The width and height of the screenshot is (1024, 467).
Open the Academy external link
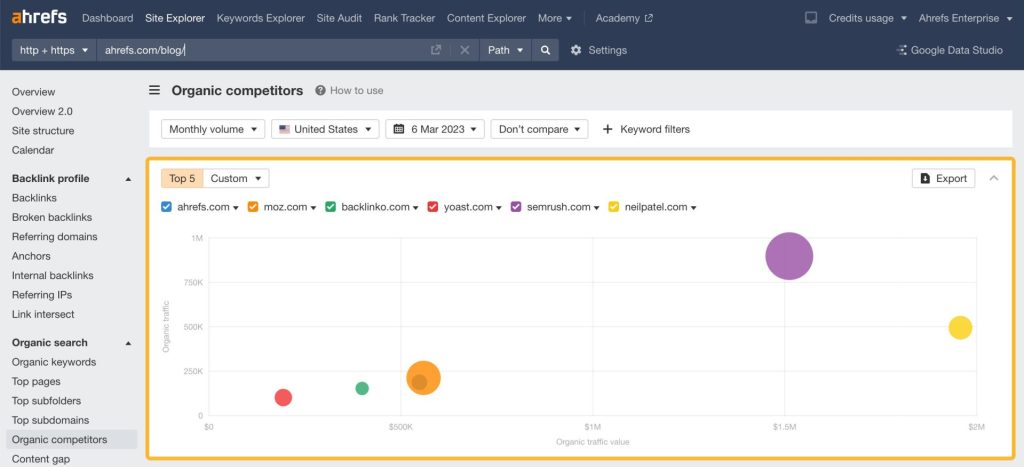click(x=624, y=18)
